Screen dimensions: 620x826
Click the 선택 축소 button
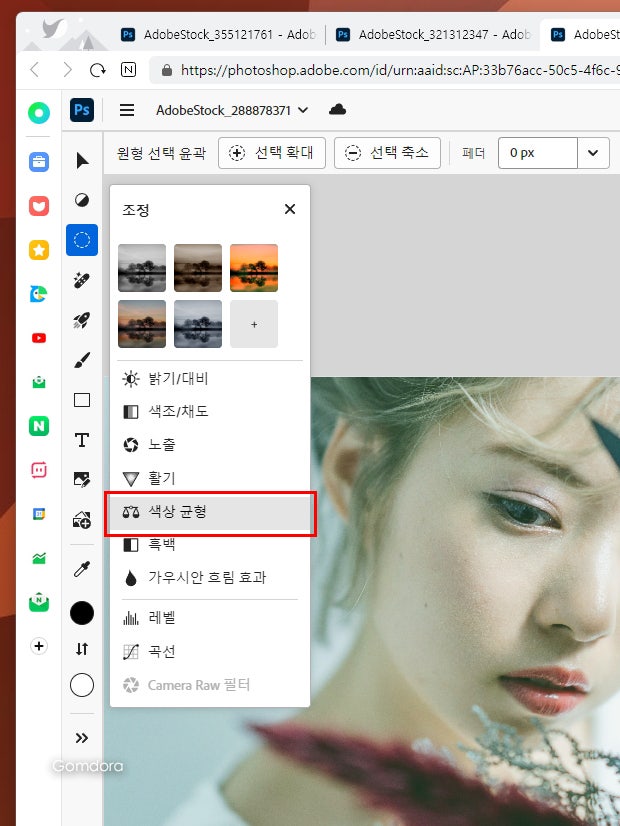click(387, 153)
